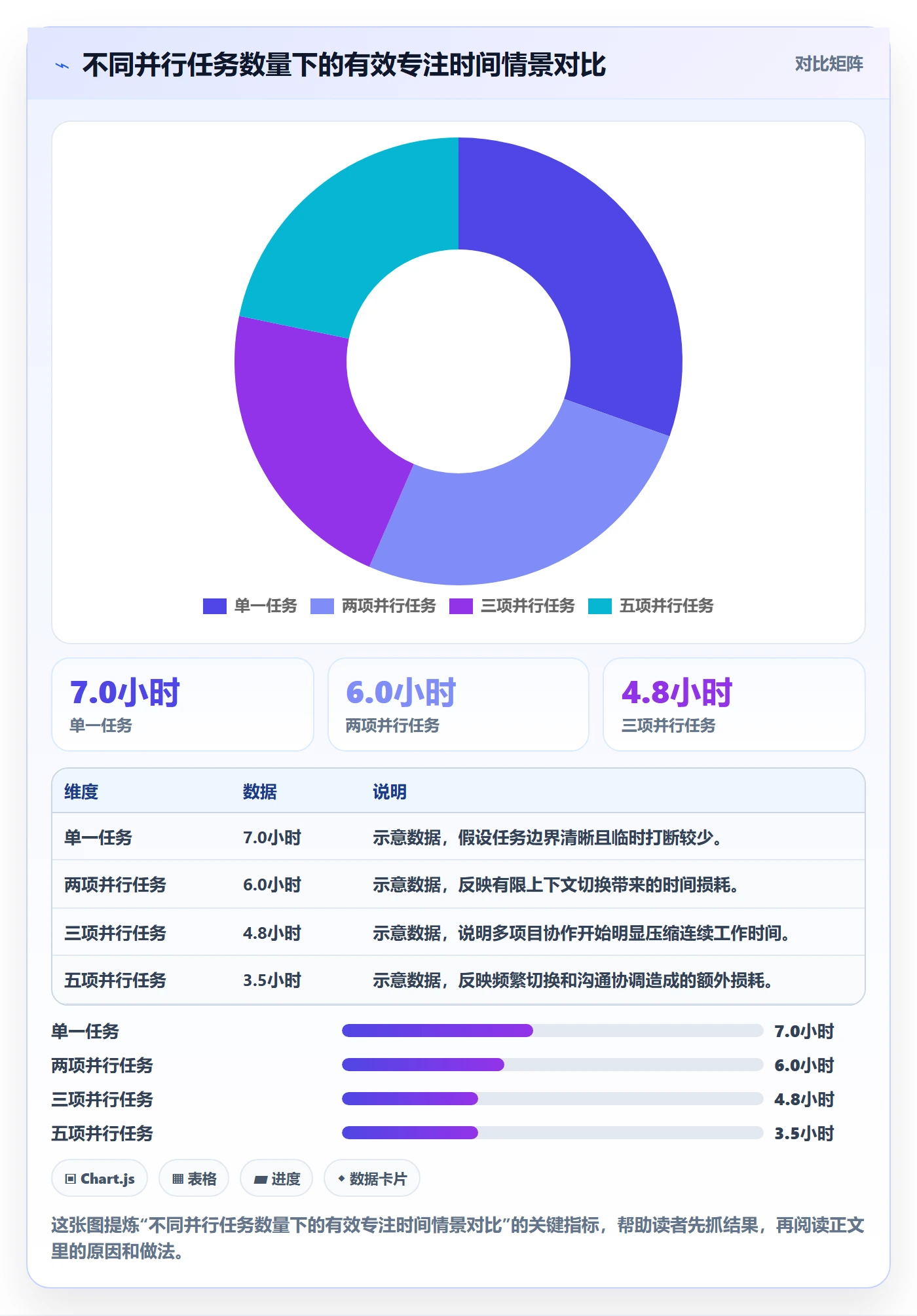Click the 6.0小时 table cell
Viewport: 917px width, 1316px height.
point(272,885)
